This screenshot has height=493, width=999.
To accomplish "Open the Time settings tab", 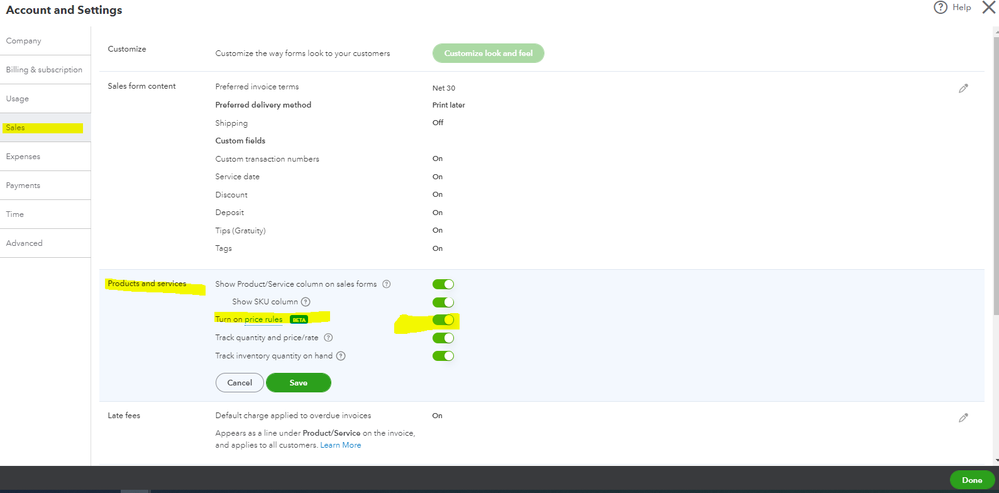I will point(45,215).
